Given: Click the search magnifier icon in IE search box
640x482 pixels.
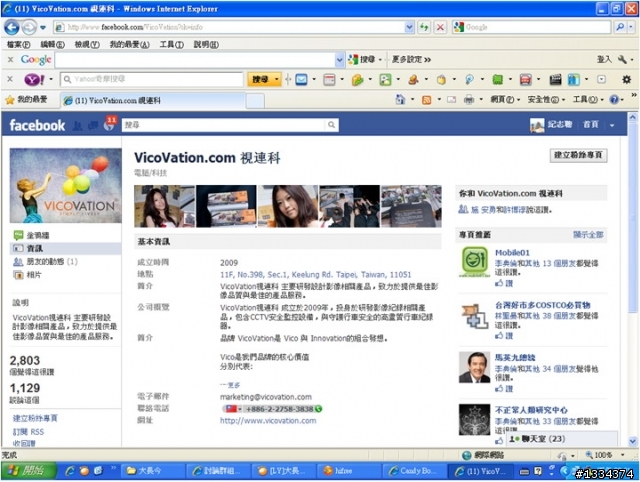Looking at the screenshot, I should (x=620, y=27).
